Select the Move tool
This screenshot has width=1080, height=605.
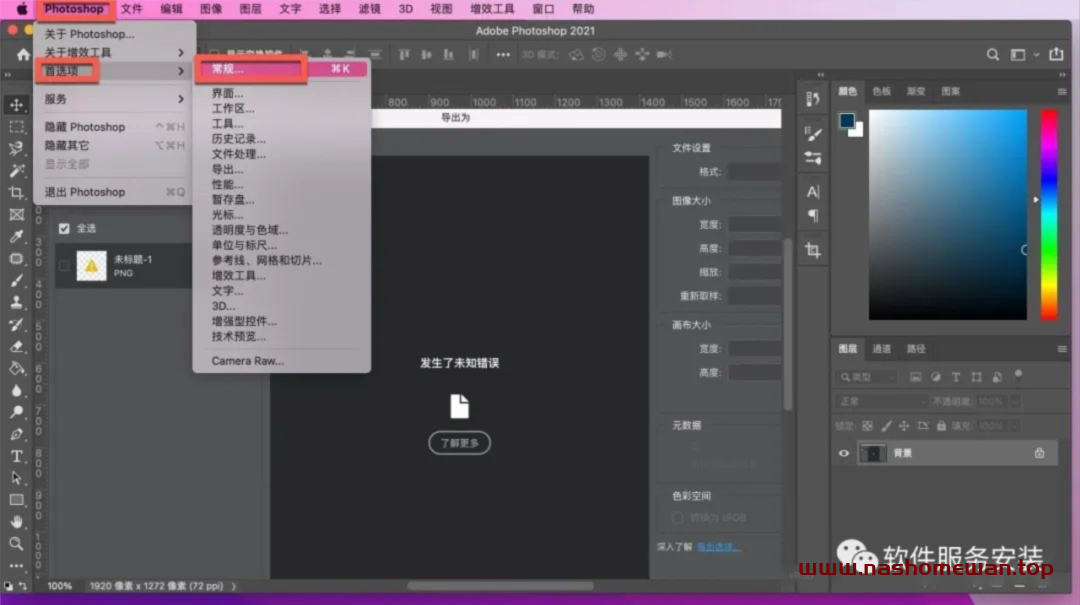coord(17,105)
